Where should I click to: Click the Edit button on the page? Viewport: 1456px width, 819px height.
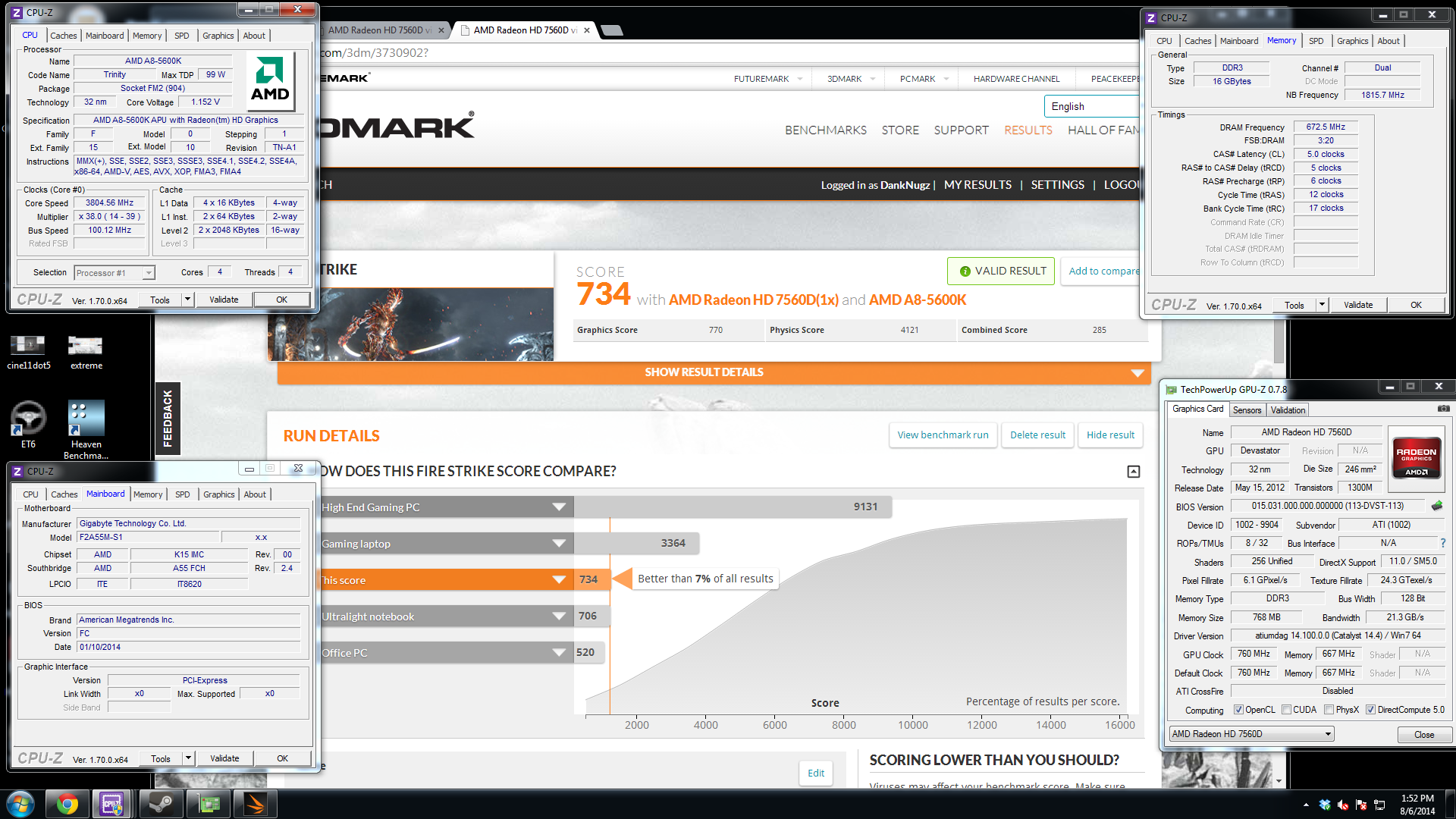(x=816, y=773)
